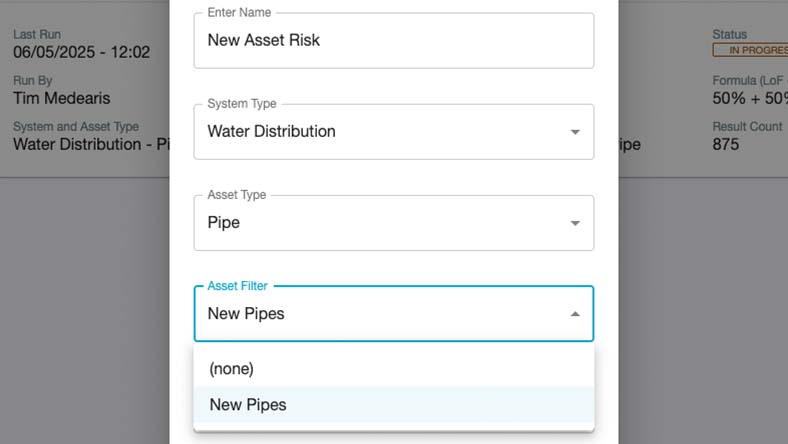
Task: Choose New Pipes from the filter list
Action: [x=248, y=405]
